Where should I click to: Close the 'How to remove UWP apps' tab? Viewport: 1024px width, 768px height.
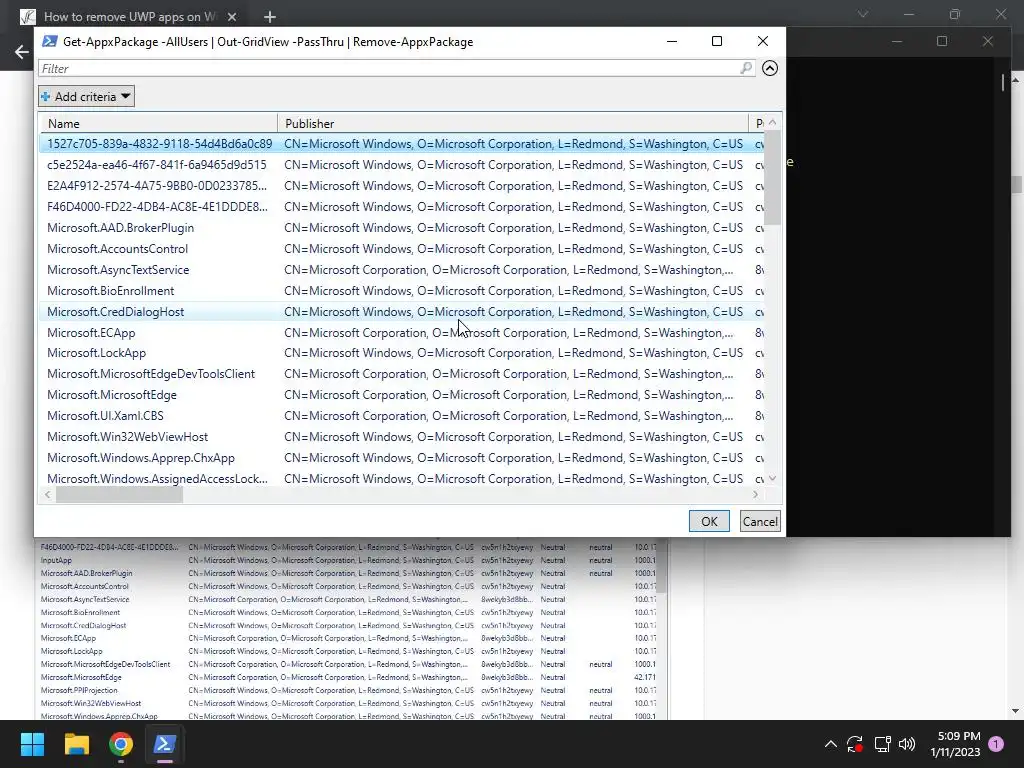232,17
